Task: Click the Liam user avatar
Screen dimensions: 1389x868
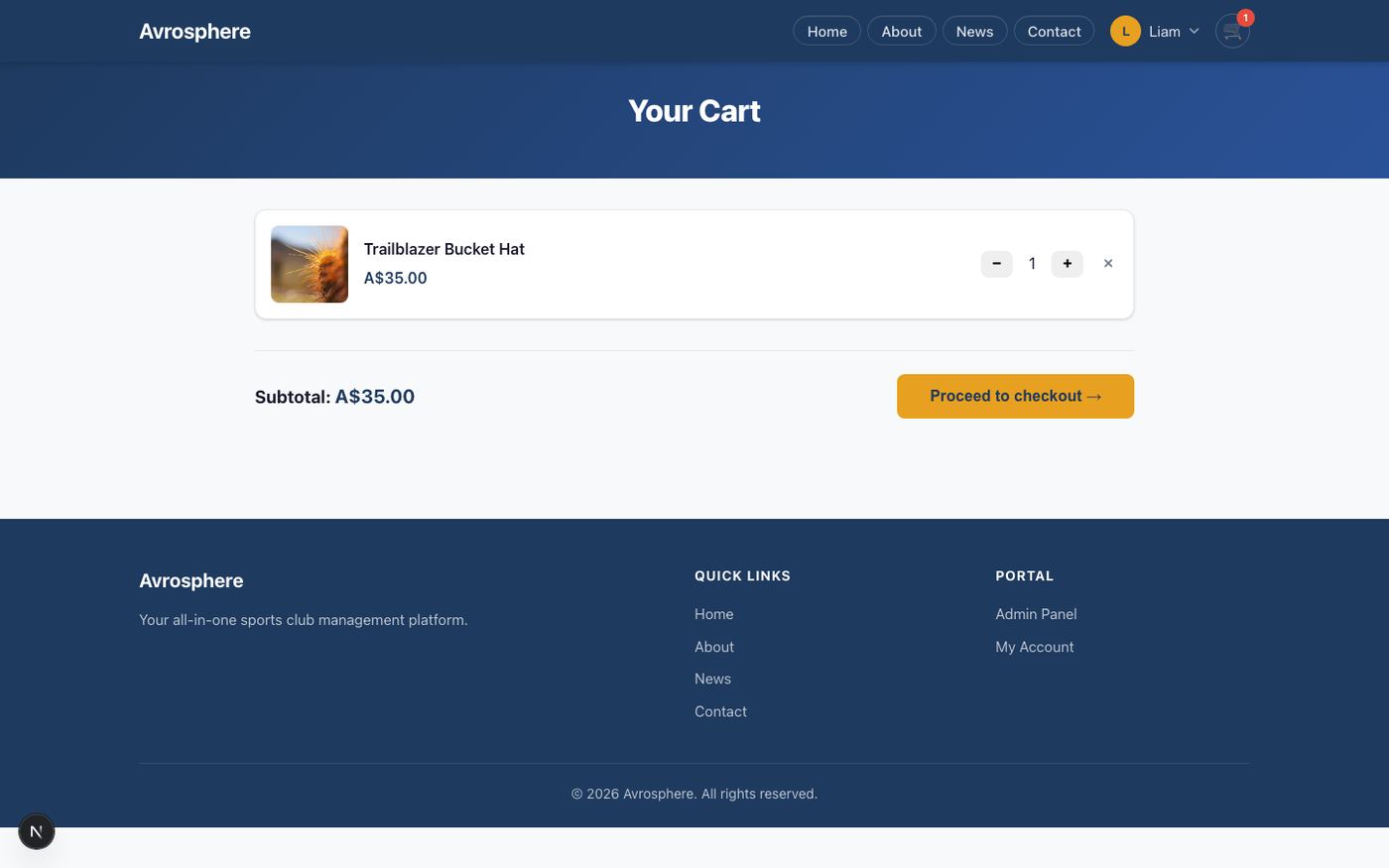Action: pyautogui.click(x=1125, y=32)
